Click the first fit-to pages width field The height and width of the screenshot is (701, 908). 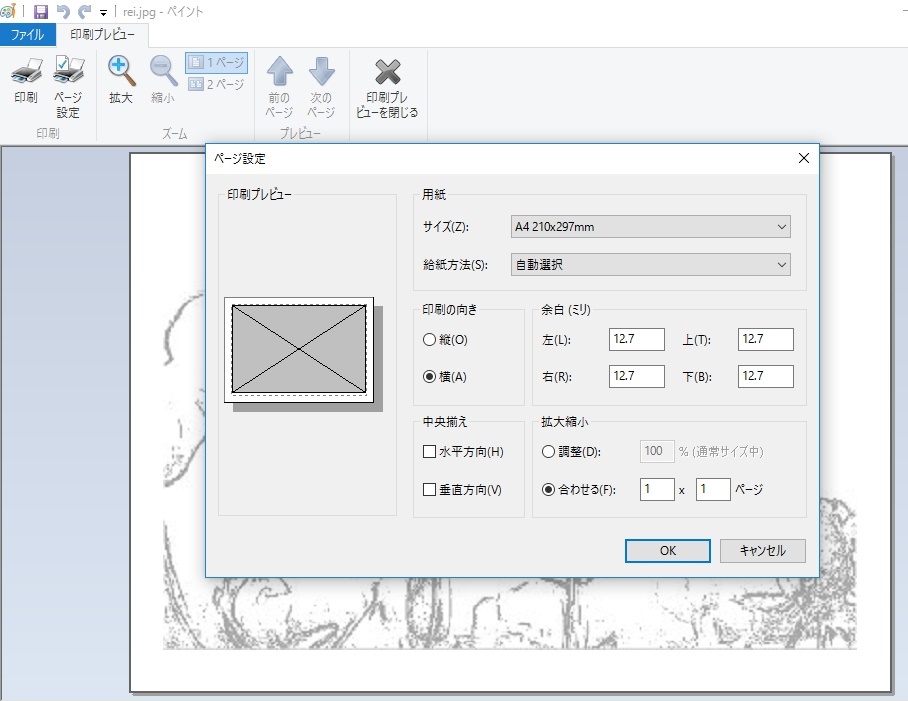(657, 490)
